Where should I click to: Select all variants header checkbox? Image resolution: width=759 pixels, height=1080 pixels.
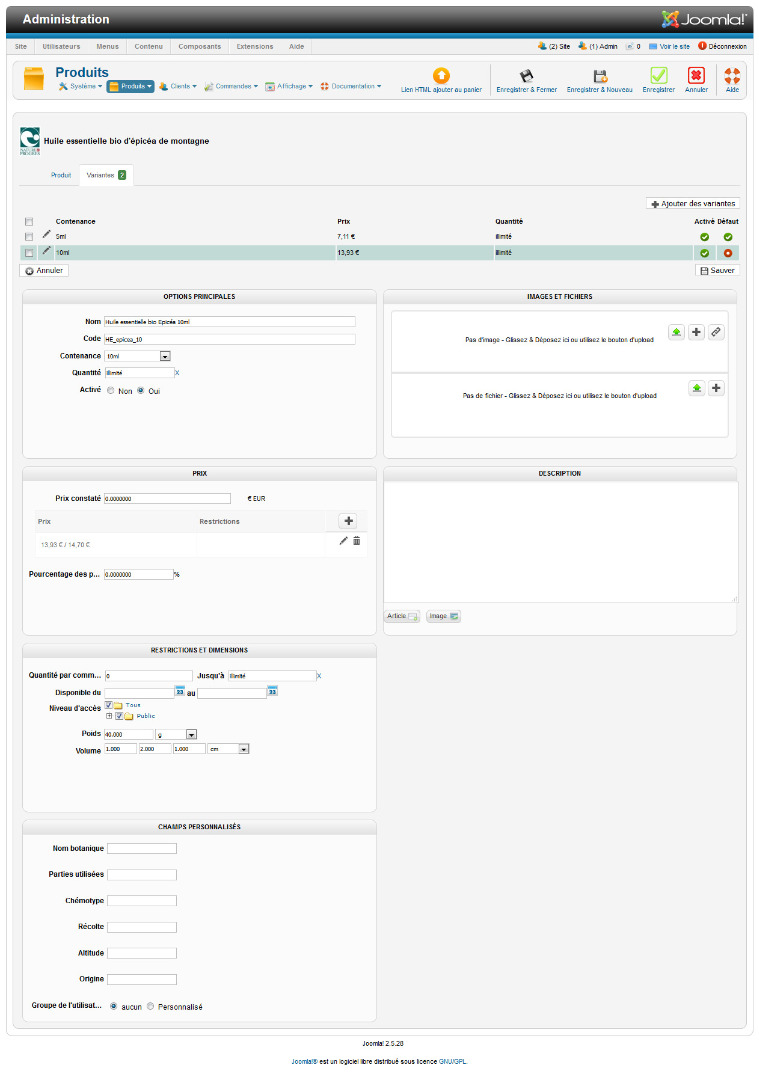click(x=29, y=222)
